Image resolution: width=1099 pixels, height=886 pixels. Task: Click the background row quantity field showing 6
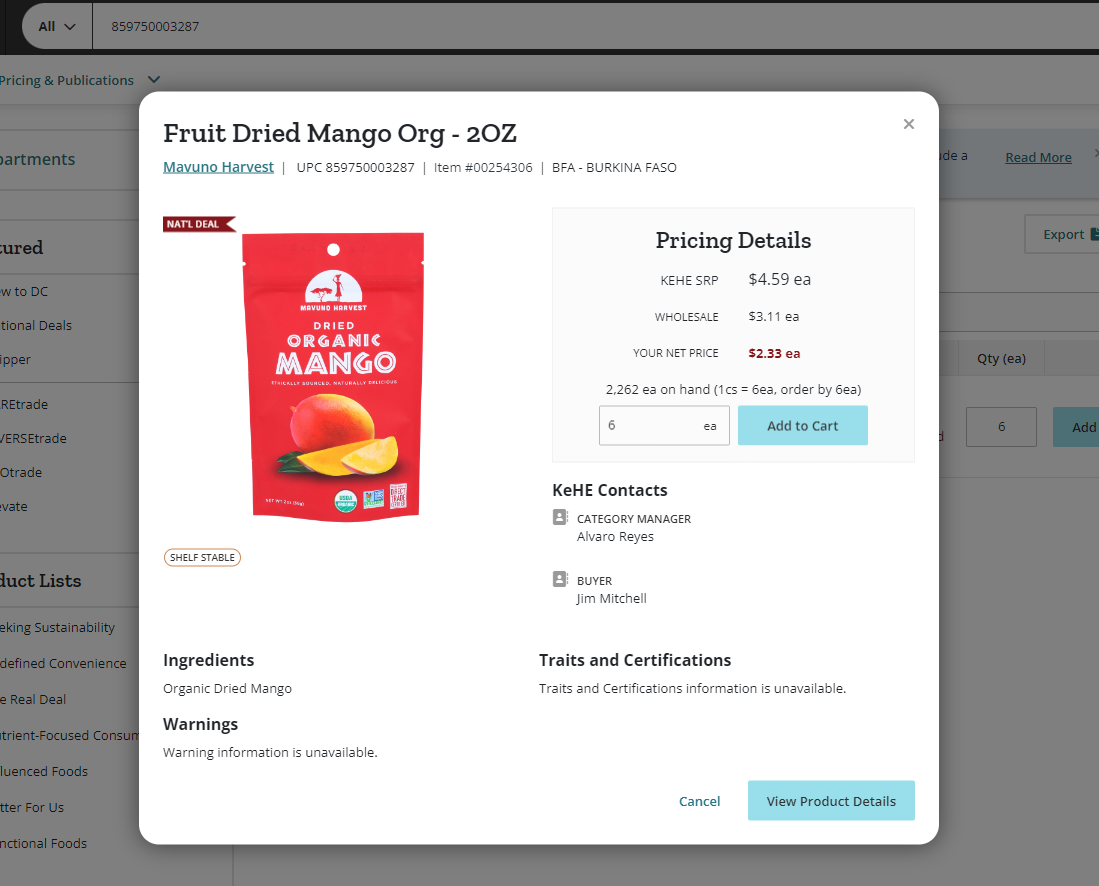1001,427
